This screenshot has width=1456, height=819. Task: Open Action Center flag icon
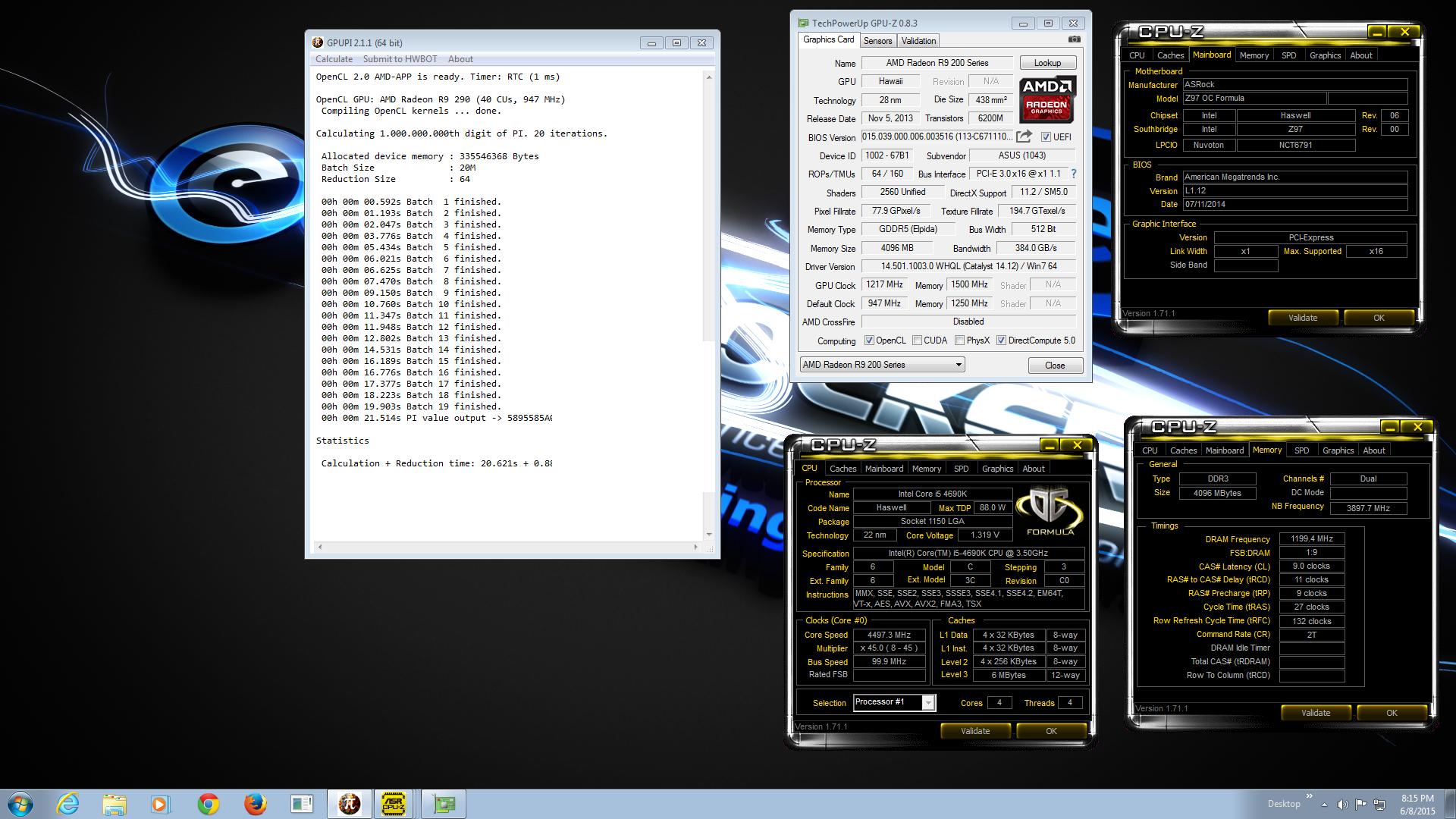[1361, 804]
